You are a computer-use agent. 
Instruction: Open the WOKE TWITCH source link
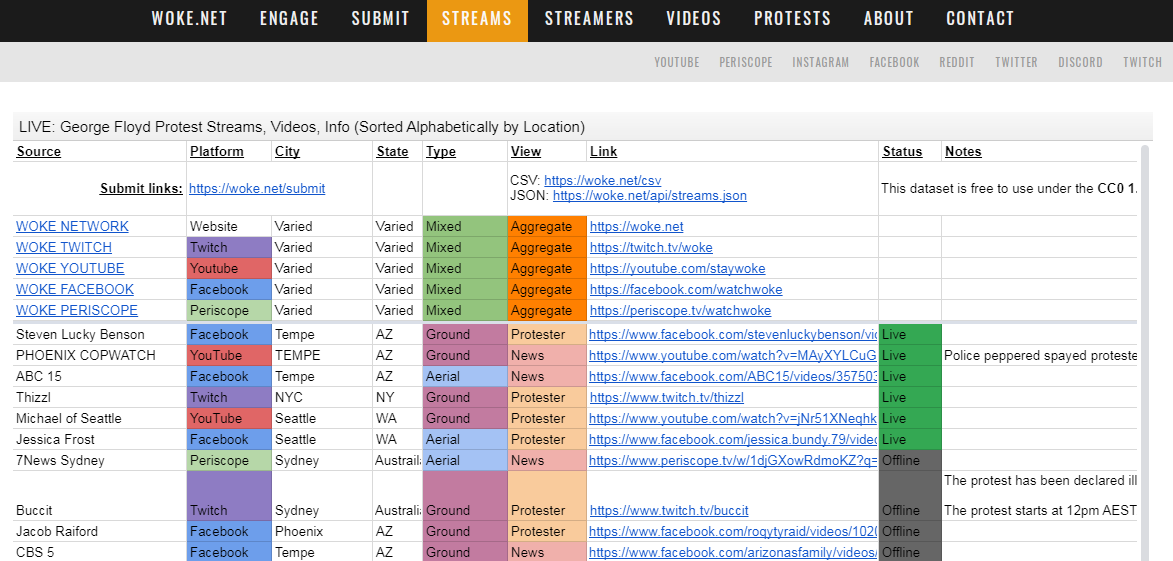[x=64, y=248]
